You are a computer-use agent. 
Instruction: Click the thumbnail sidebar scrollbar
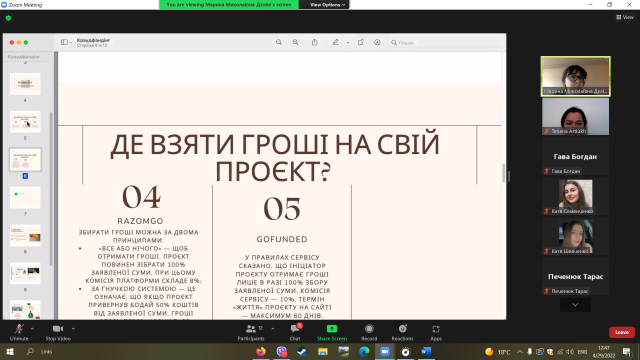click(51, 189)
